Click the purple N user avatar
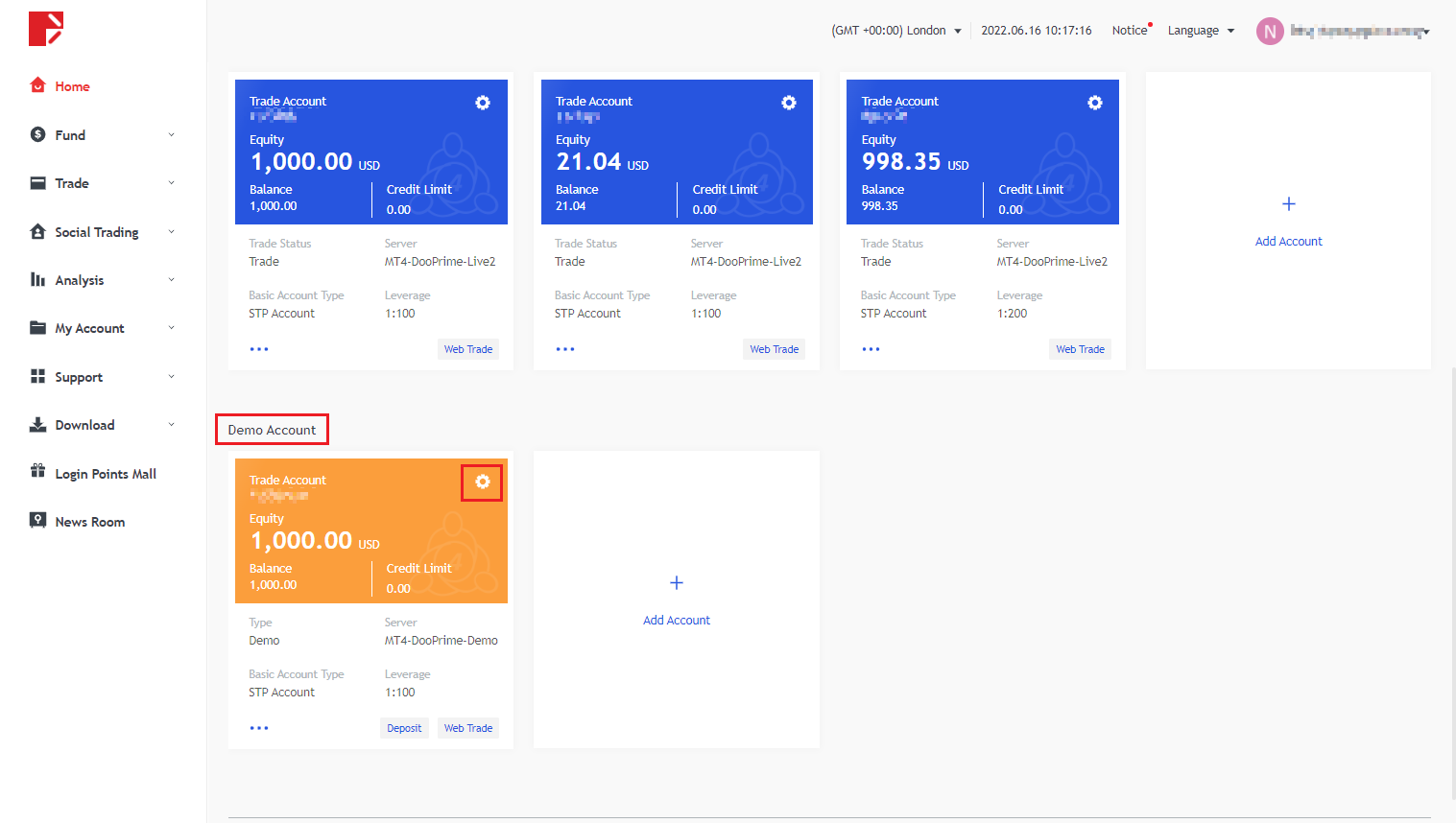The height and width of the screenshot is (823, 1456). pos(1269,32)
